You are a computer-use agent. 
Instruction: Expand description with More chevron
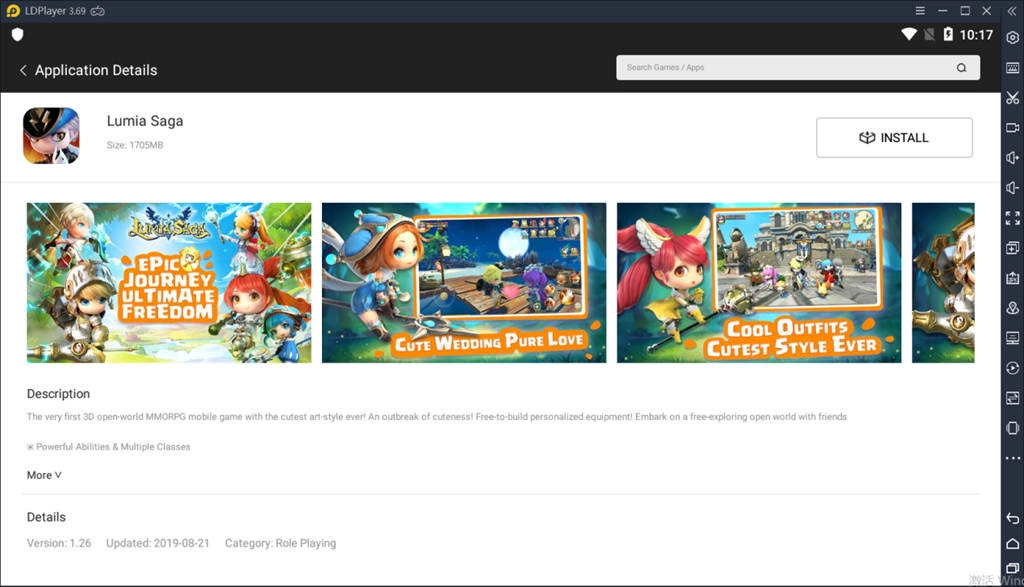click(x=44, y=475)
